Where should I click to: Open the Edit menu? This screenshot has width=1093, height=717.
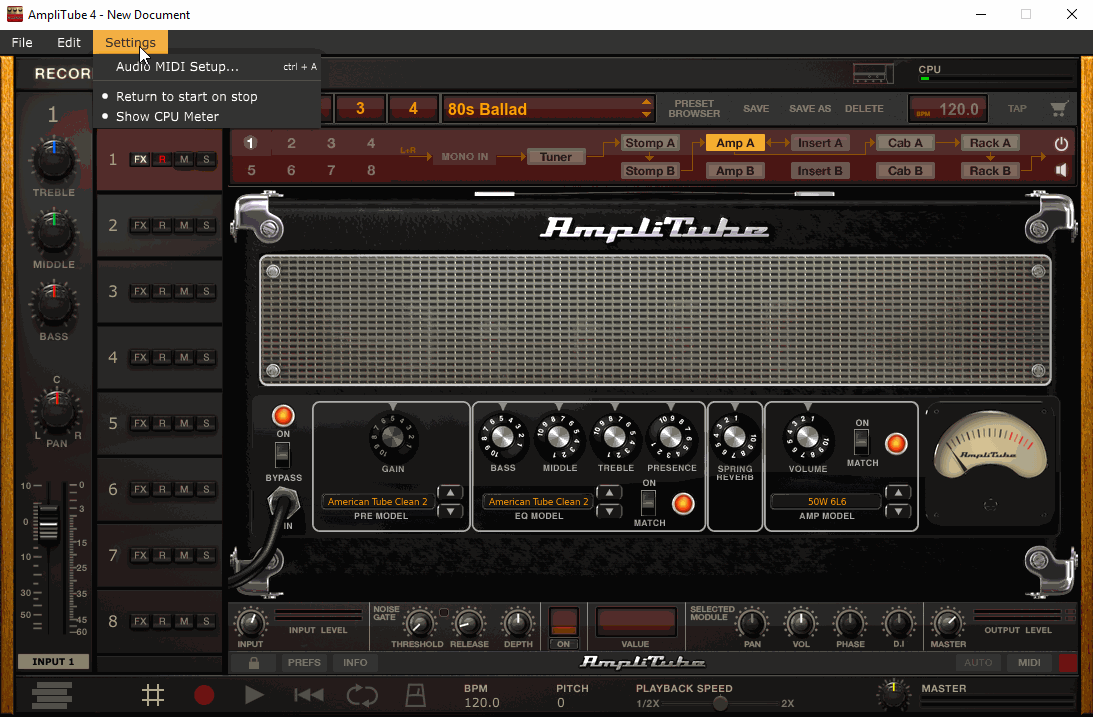(x=69, y=42)
